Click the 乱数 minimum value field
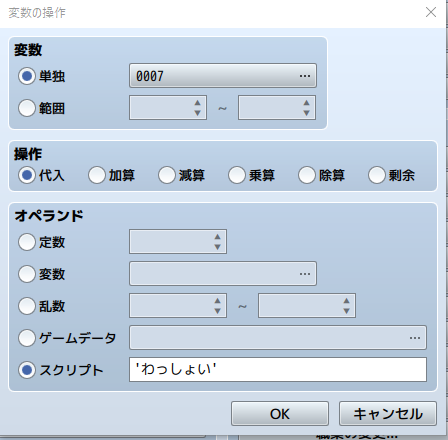Viewport: 448px width, 440px height. point(178,305)
